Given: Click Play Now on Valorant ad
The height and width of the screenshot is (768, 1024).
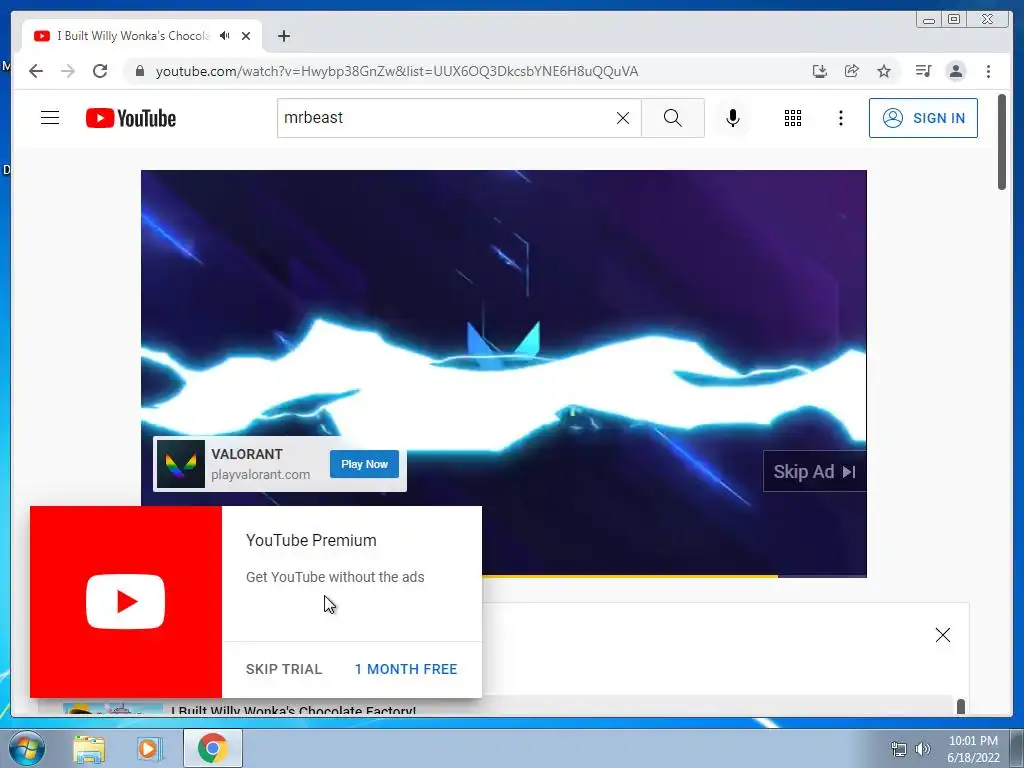Looking at the screenshot, I should tap(364, 464).
